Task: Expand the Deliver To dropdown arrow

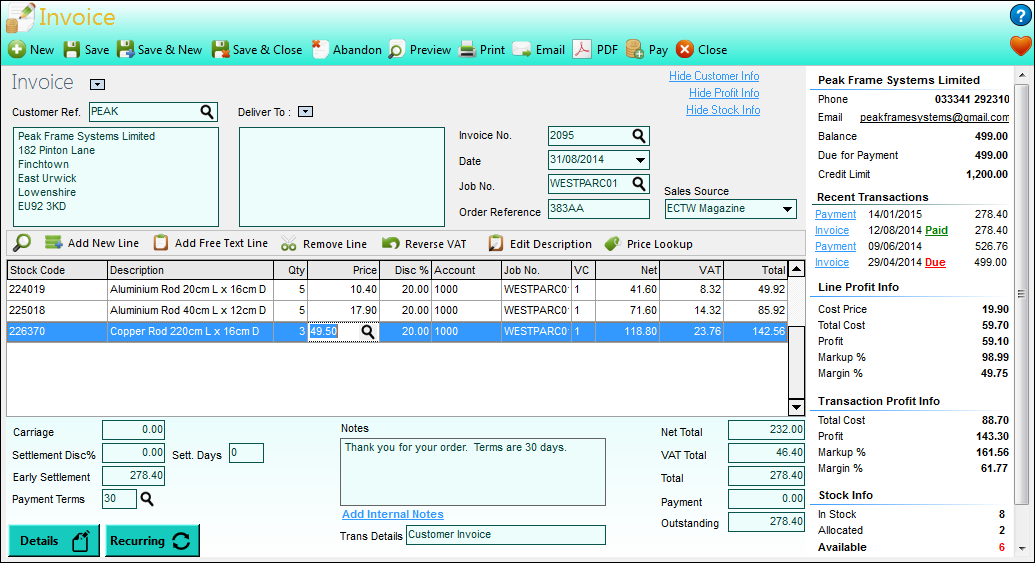Action: coord(305,112)
